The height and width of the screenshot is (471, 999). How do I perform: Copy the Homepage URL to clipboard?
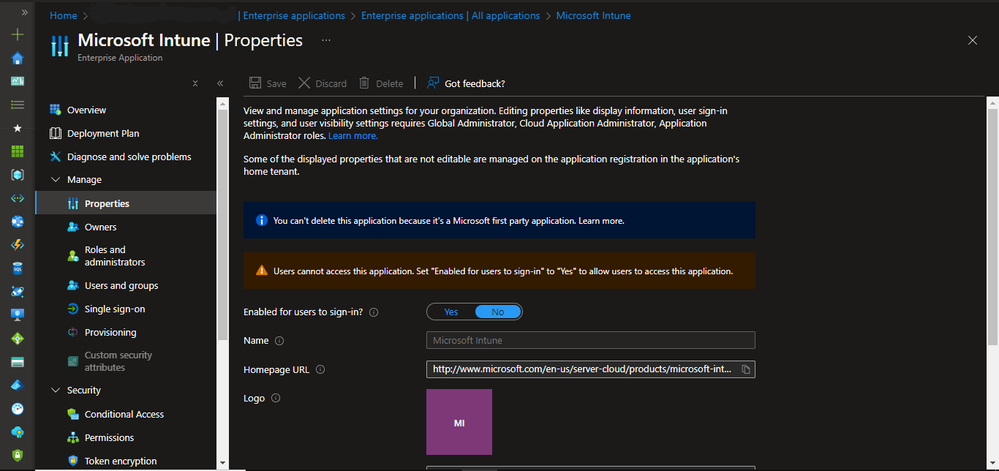(x=746, y=370)
